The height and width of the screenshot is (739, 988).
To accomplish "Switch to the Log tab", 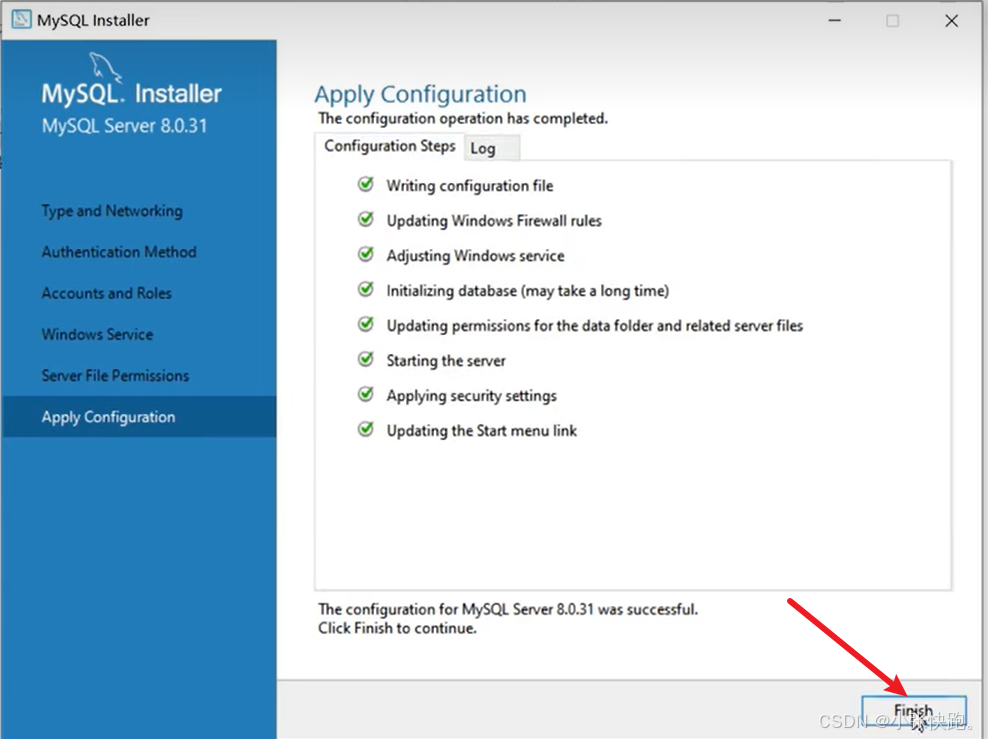I will pyautogui.click(x=493, y=149).
